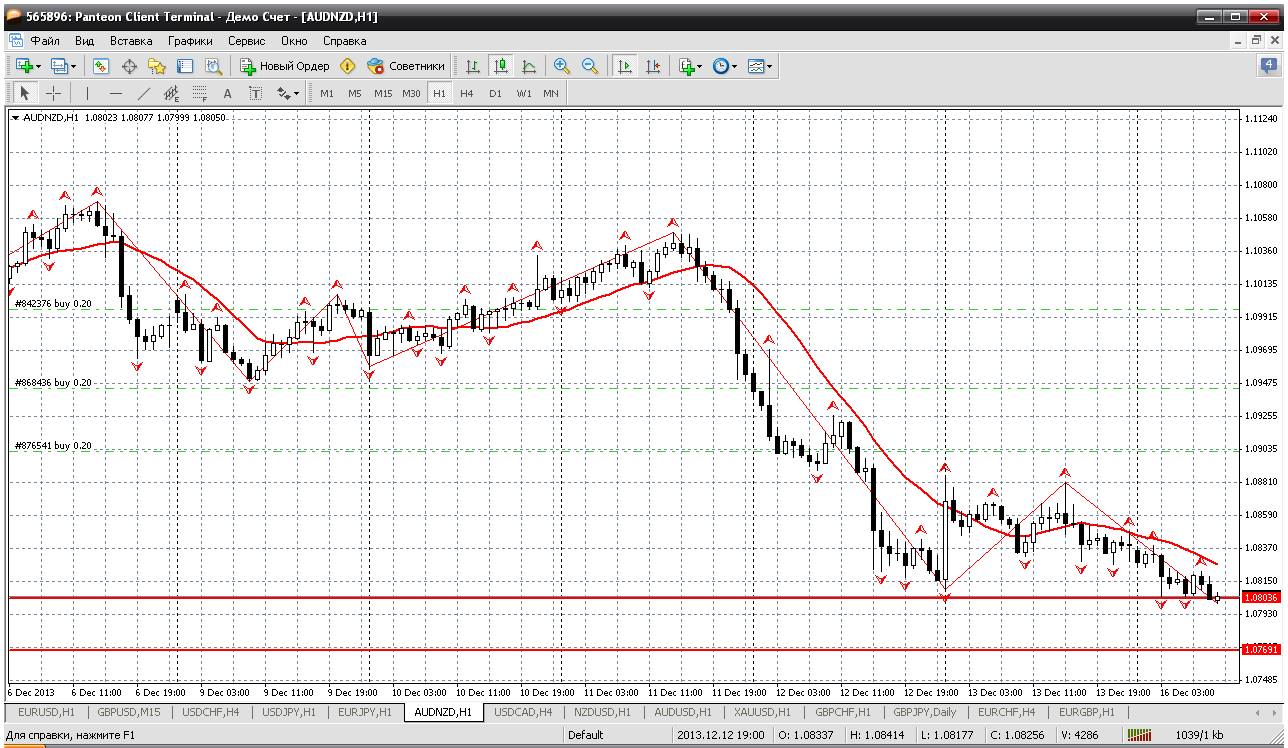Viewport: 1288px width, 748px height.
Task: Click the connection status 1039/1 kb indicator
Action: click(1201, 735)
